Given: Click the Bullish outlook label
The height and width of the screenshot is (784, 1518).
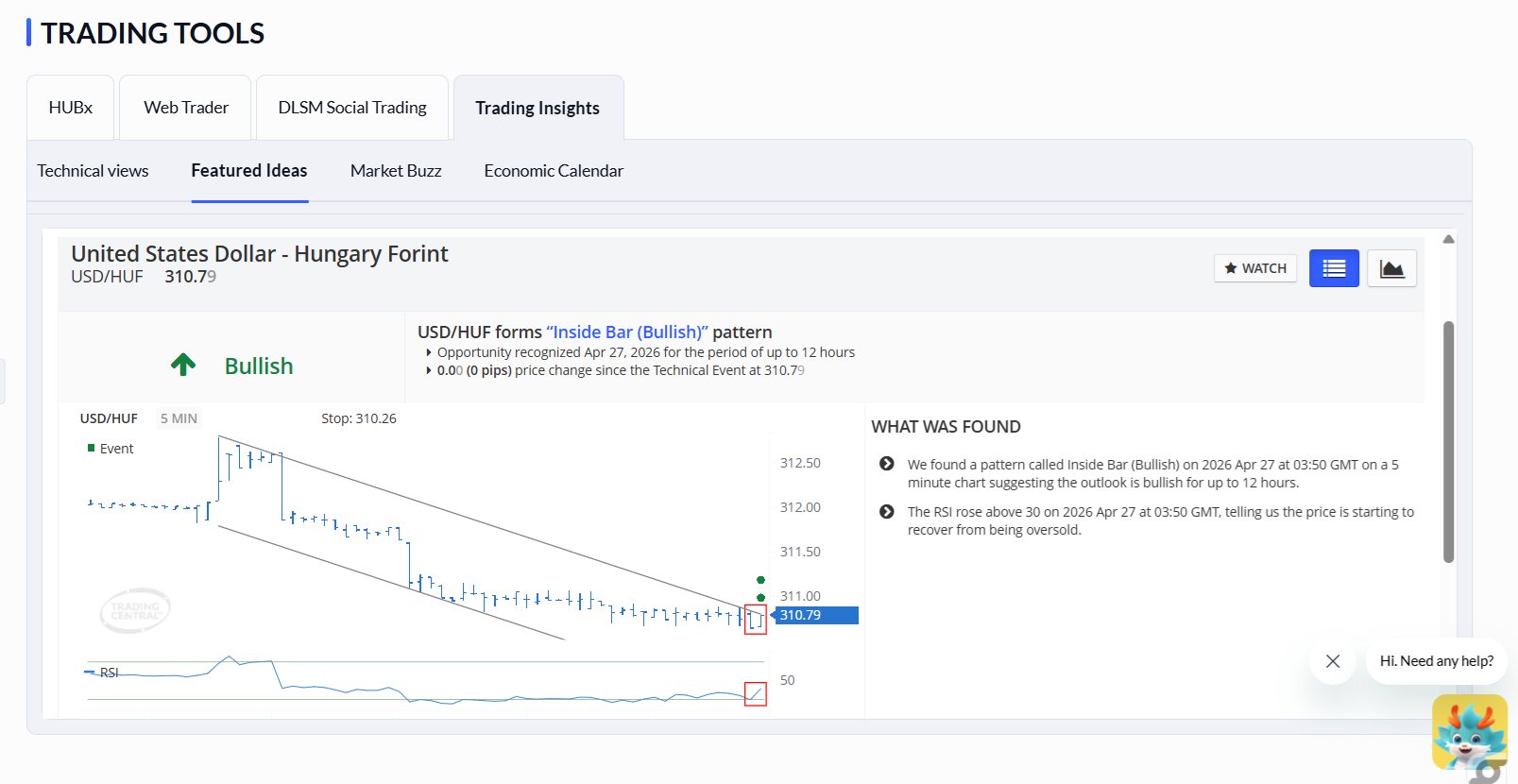Looking at the screenshot, I should coord(259,366).
